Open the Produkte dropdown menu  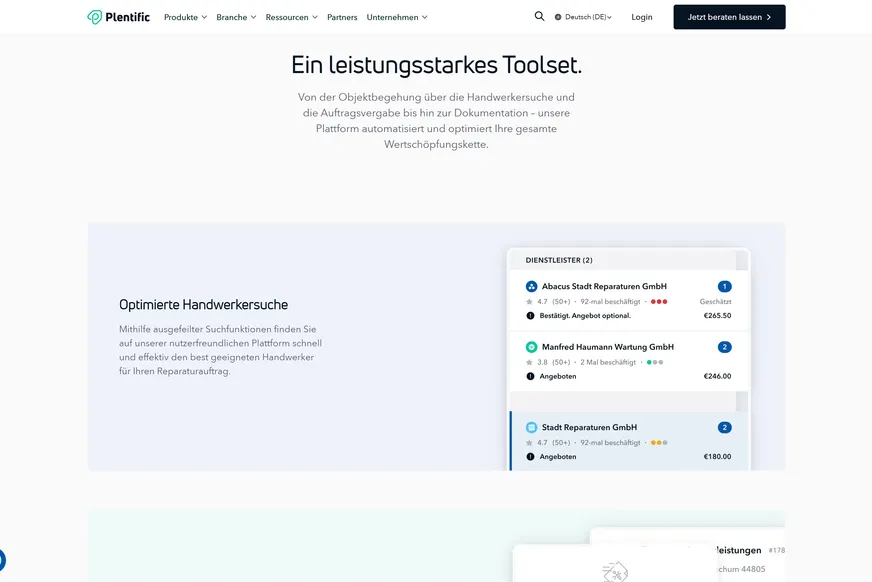184,17
